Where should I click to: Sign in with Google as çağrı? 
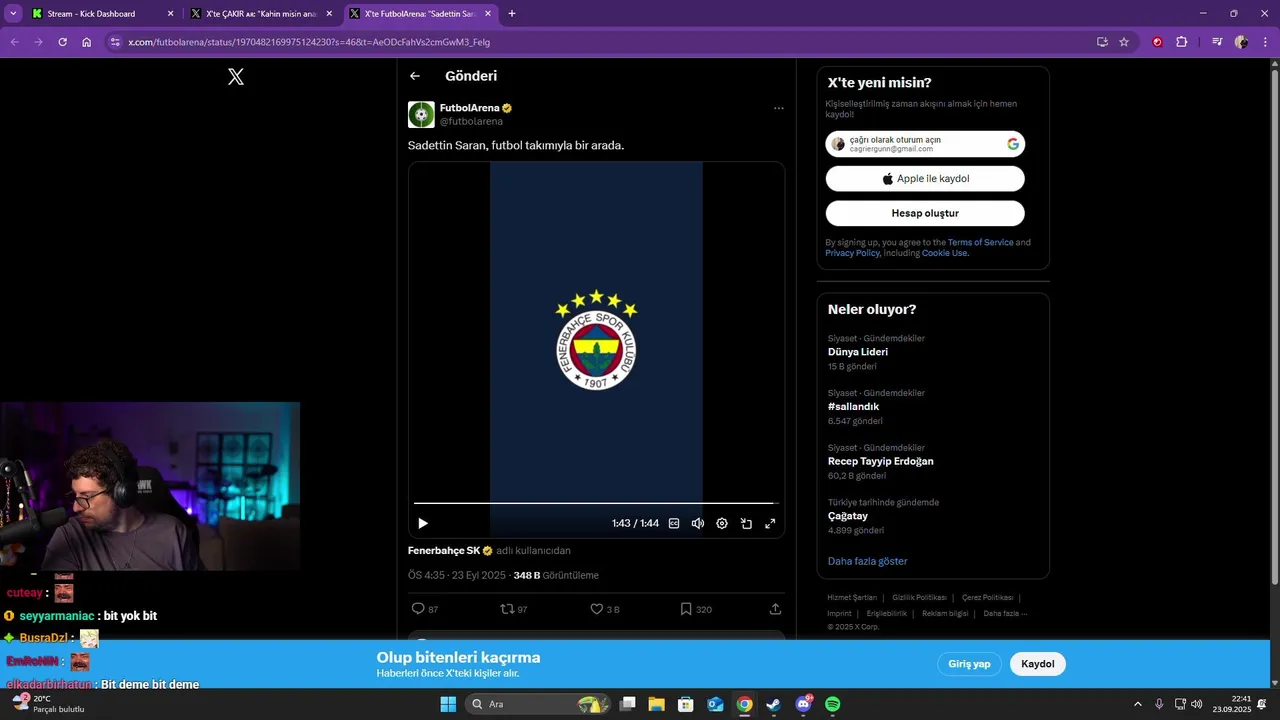(x=925, y=144)
